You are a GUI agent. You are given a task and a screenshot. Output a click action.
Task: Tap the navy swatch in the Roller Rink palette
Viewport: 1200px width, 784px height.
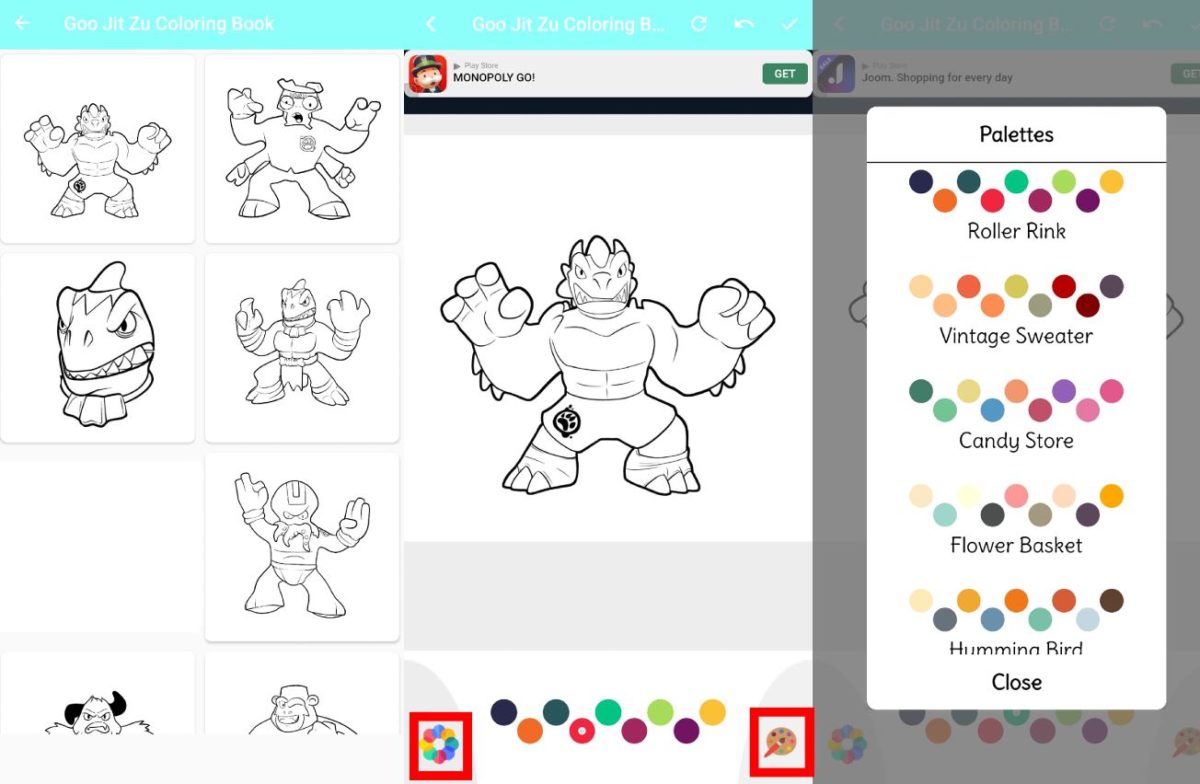point(921,181)
